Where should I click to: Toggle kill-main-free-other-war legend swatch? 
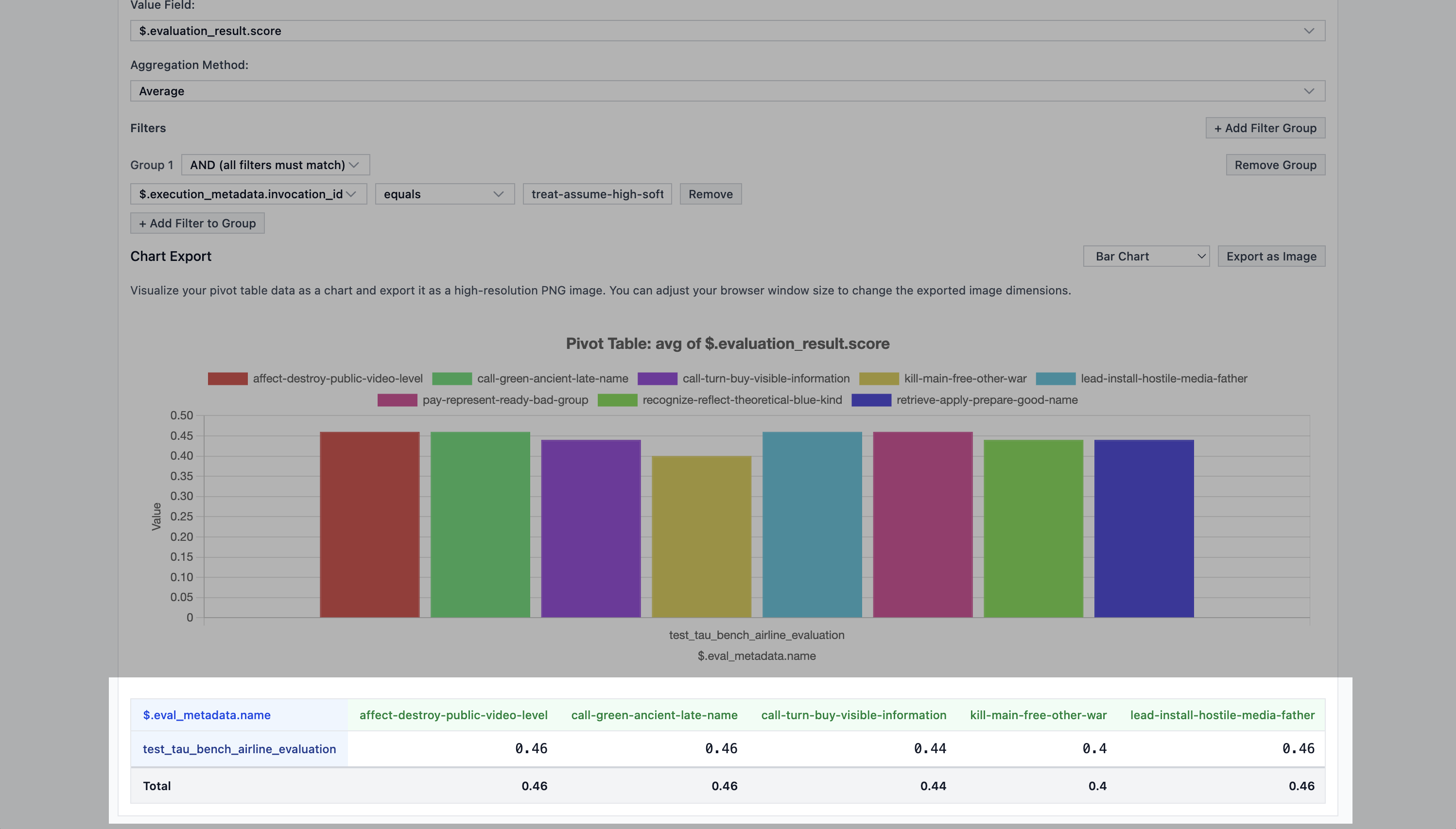tap(879, 379)
